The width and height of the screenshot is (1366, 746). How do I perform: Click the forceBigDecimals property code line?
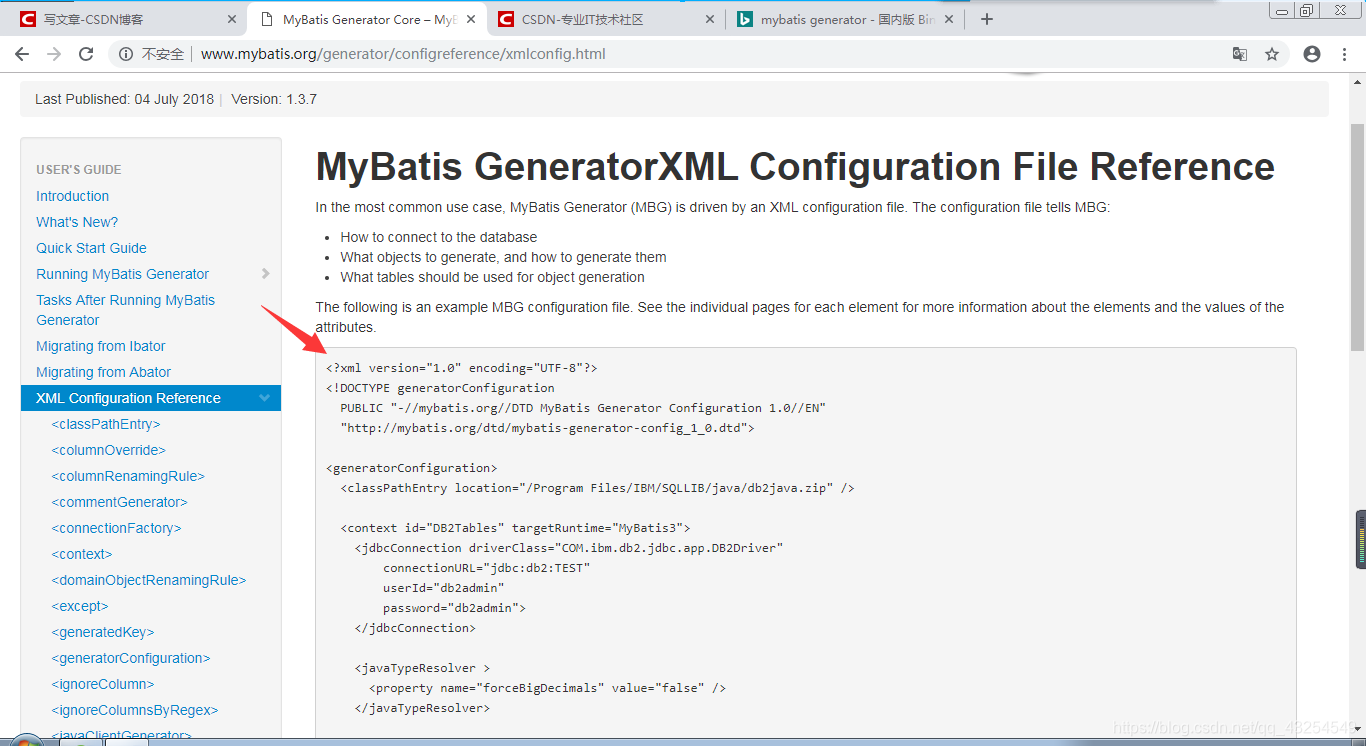click(547, 688)
